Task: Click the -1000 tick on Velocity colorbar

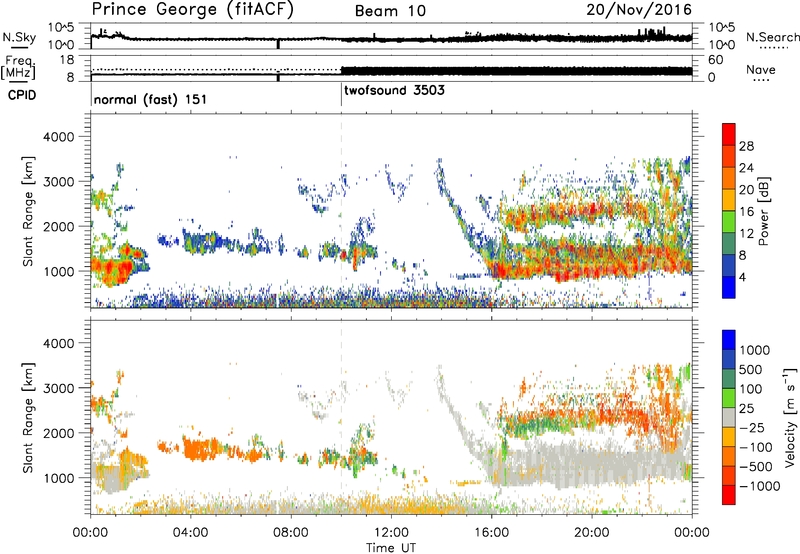Action: [760, 486]
